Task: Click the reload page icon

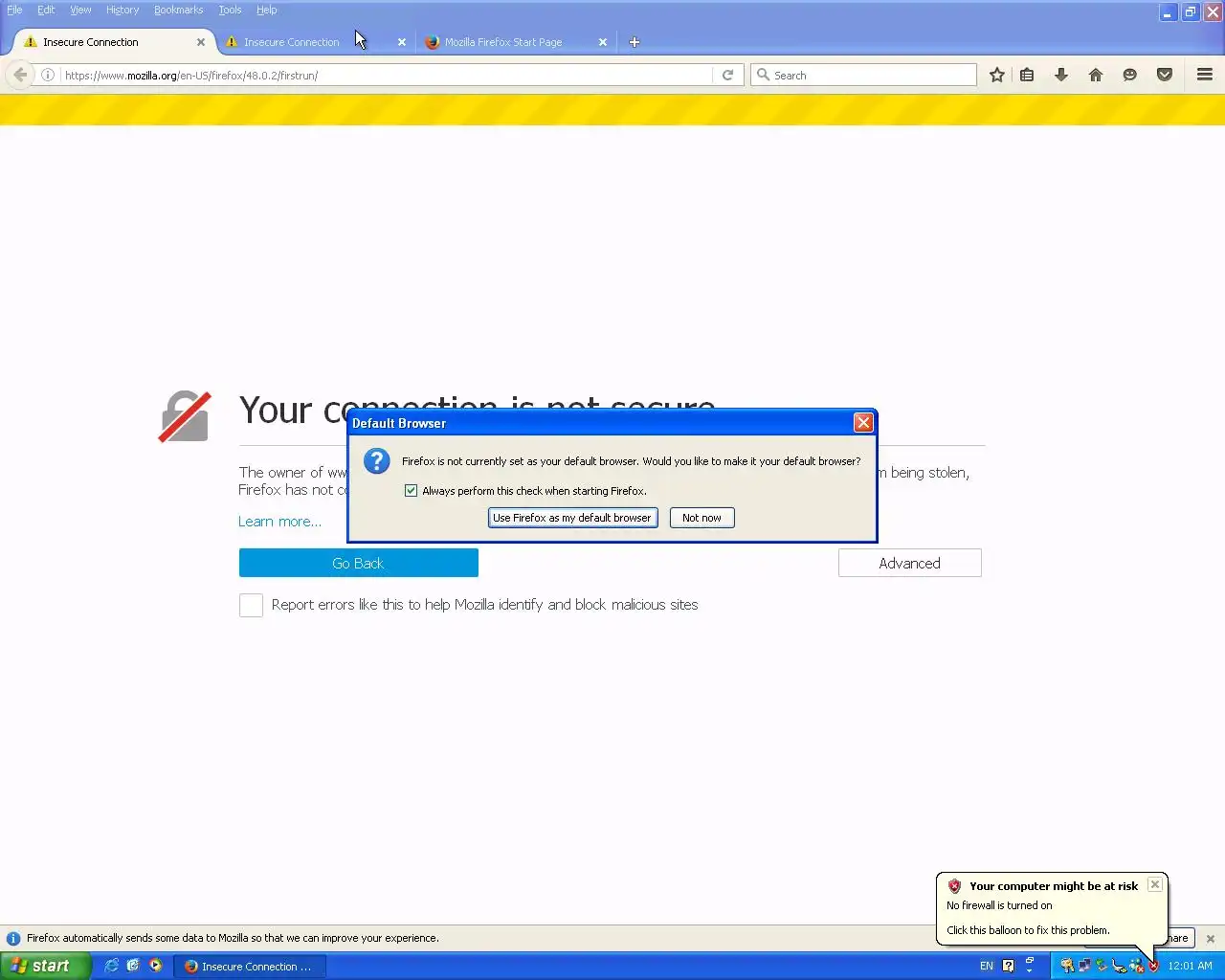Action: pyautogui.click(x=727, y=75)
